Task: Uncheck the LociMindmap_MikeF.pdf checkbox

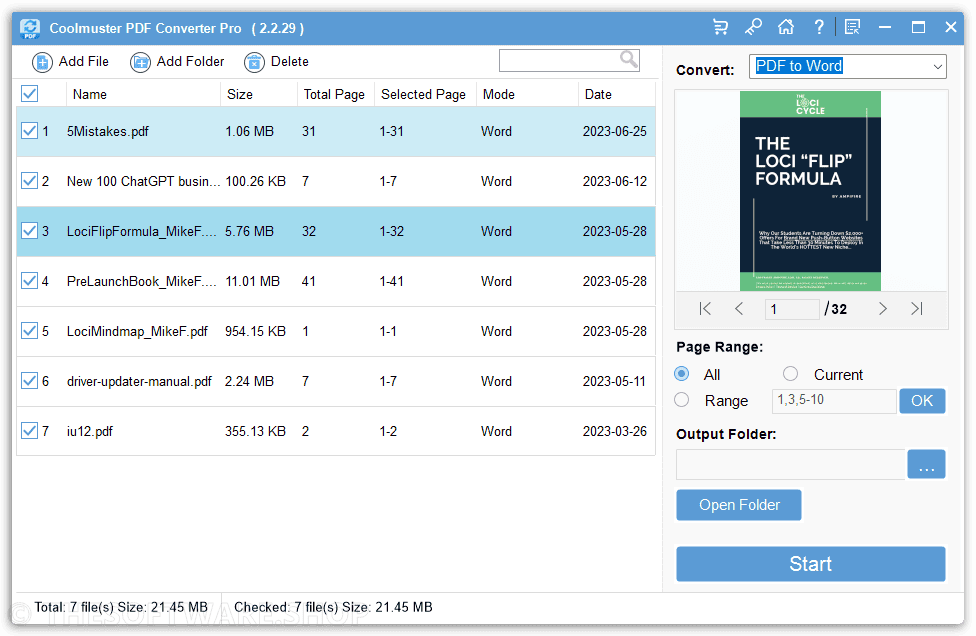Action: [x=29, y=330]
